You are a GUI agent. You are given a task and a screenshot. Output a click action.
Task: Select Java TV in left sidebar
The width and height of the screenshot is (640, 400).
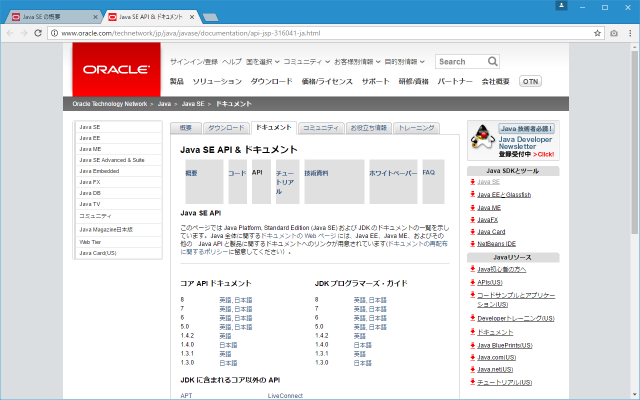pyautogui.click(x=118, y=204)
